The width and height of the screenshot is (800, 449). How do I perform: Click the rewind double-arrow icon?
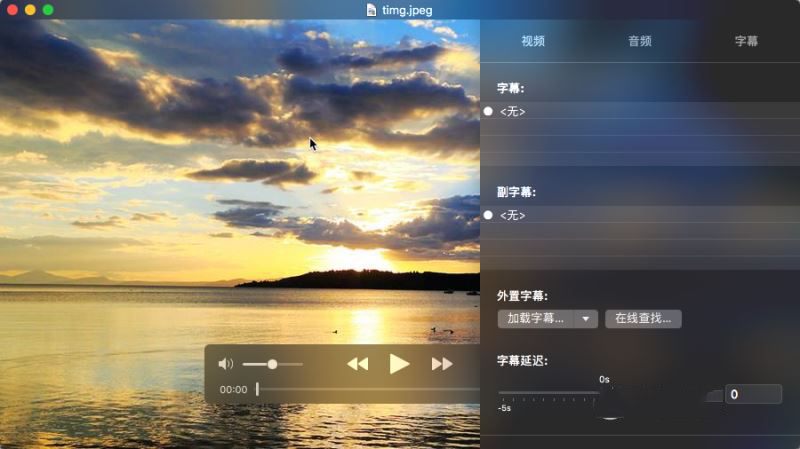click(x=357, y=364)
